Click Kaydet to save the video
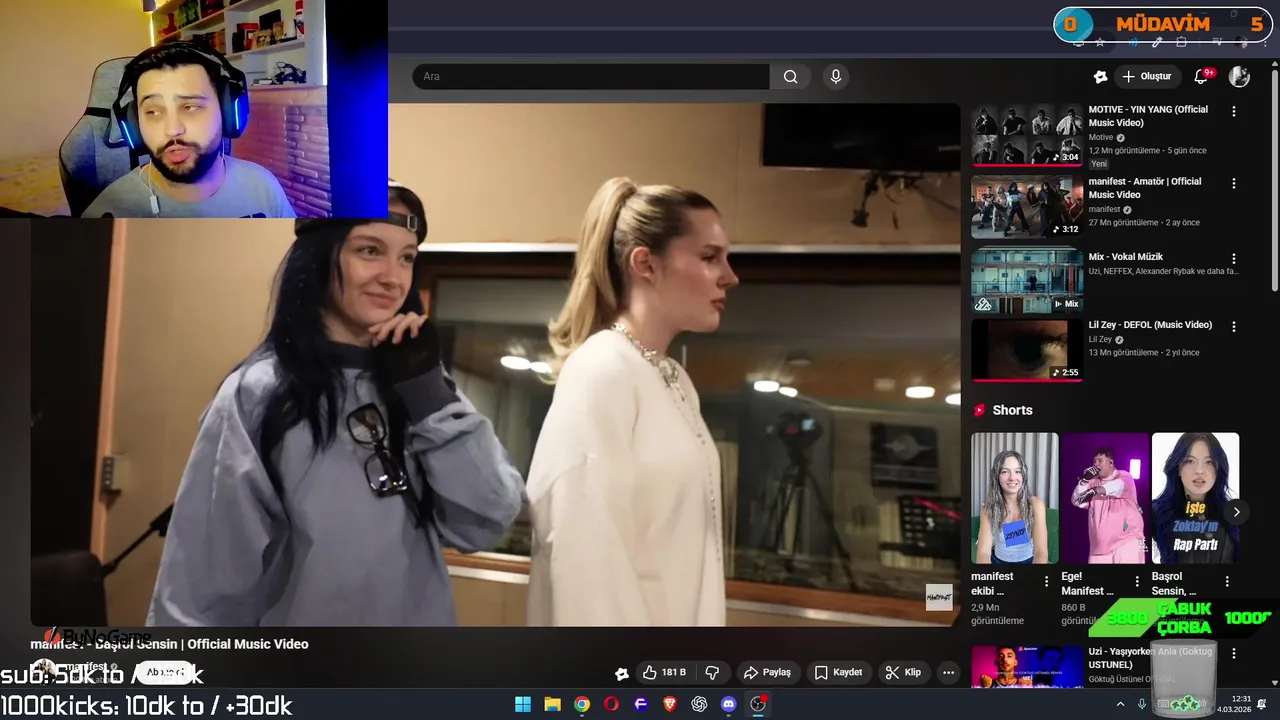1280x720 pixels. [838, 673]
